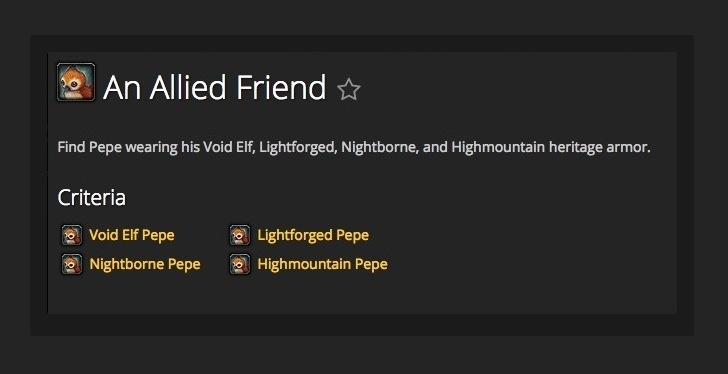Click the icon beside Lightforged Pepe
This screenshot has height=374, width=728.
(240, 235)
